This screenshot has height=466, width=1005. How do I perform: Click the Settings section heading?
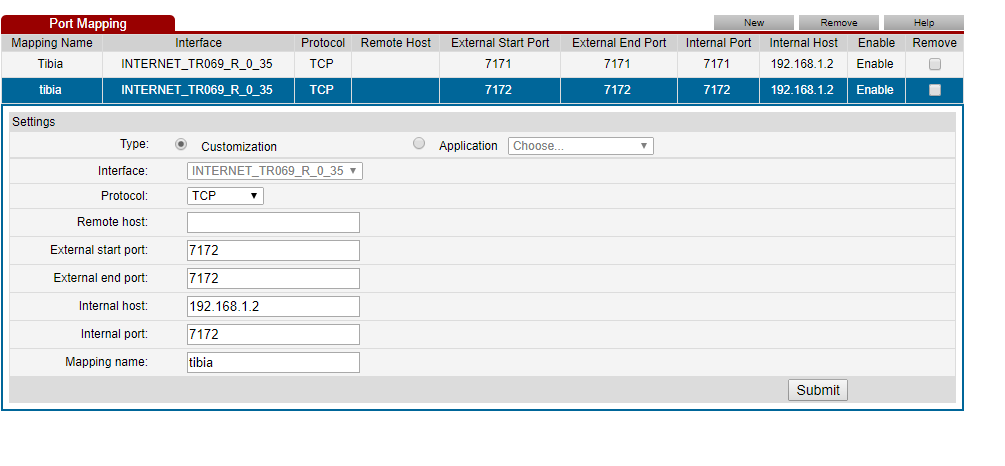tap(34, 122)
